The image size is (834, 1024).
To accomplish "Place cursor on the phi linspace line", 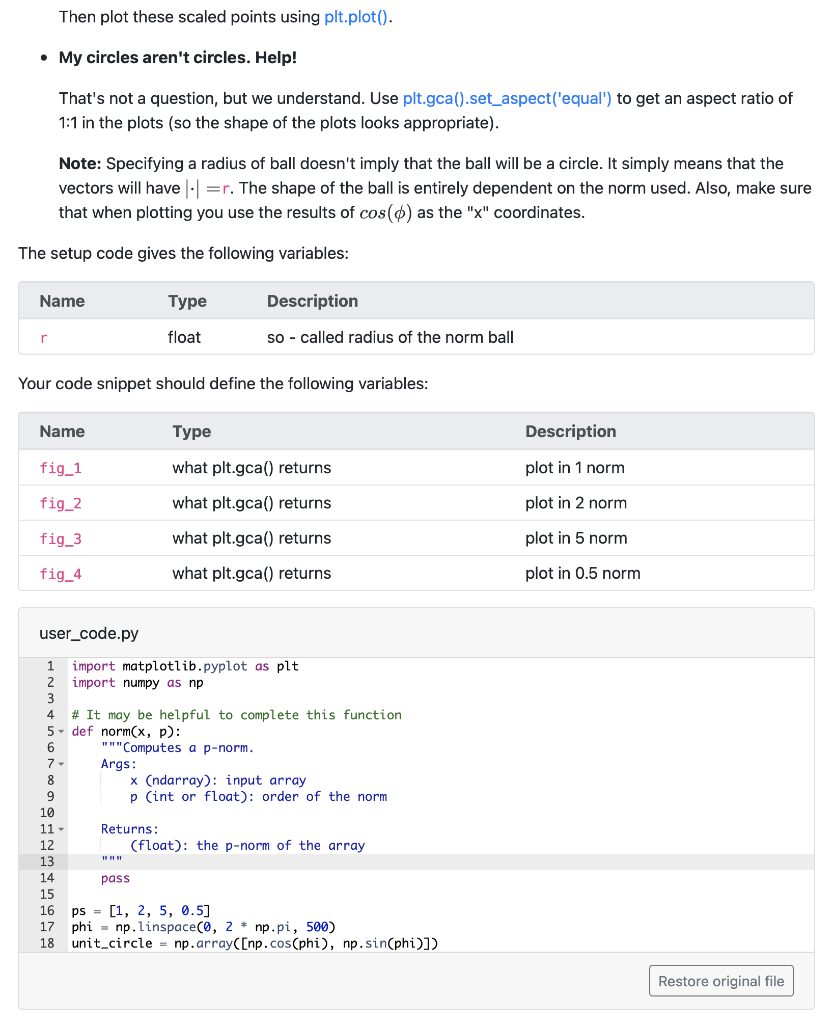I will [204, 927].
